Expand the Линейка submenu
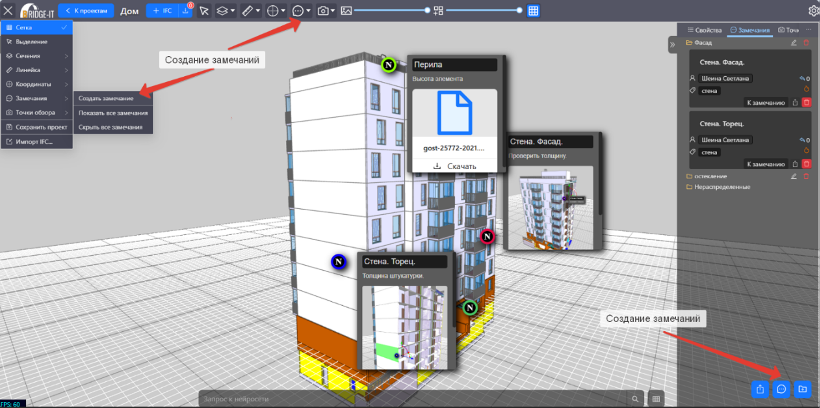 pyautogui.click(x=37, y=70)
